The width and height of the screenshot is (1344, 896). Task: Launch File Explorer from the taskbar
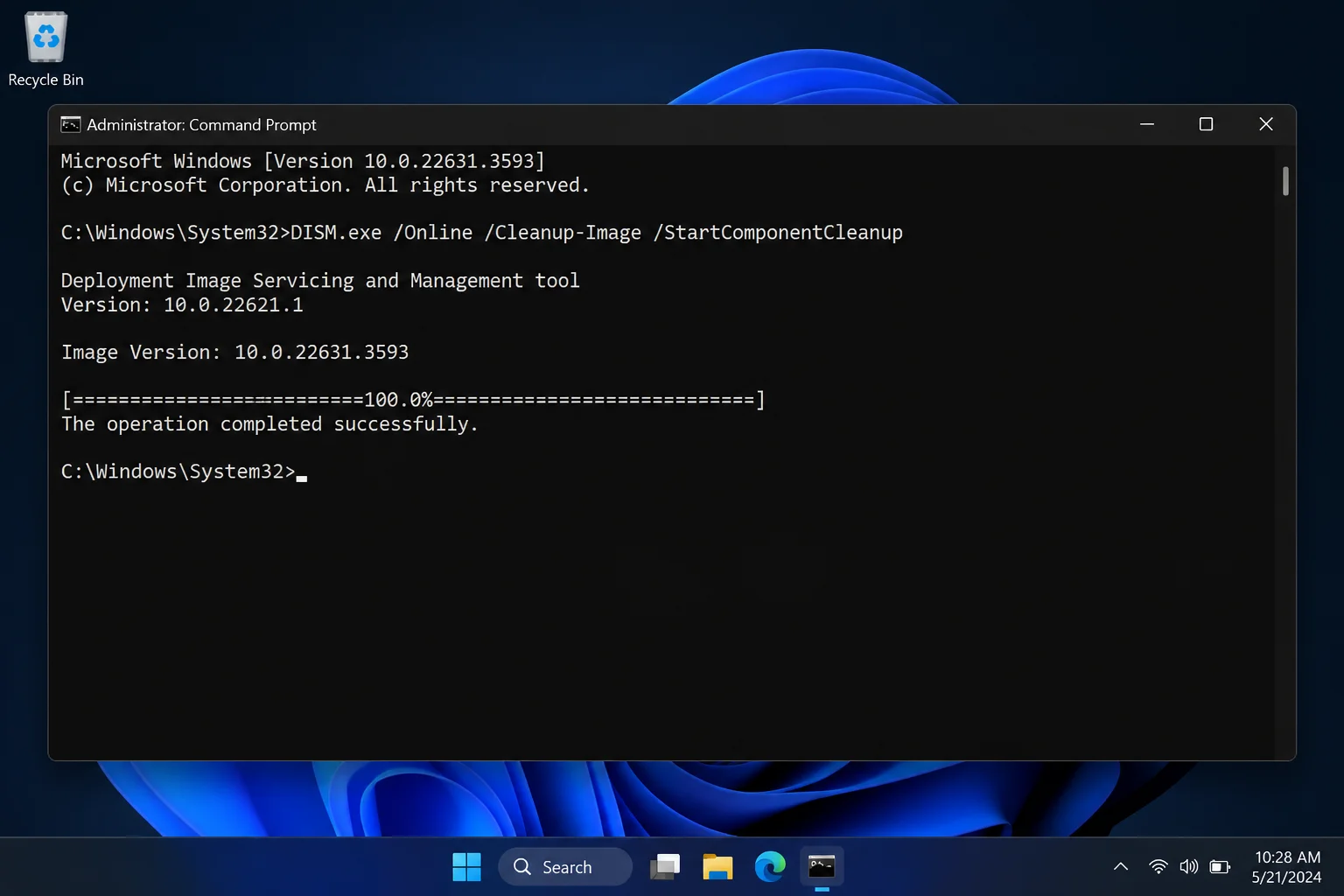coord(717,867)
